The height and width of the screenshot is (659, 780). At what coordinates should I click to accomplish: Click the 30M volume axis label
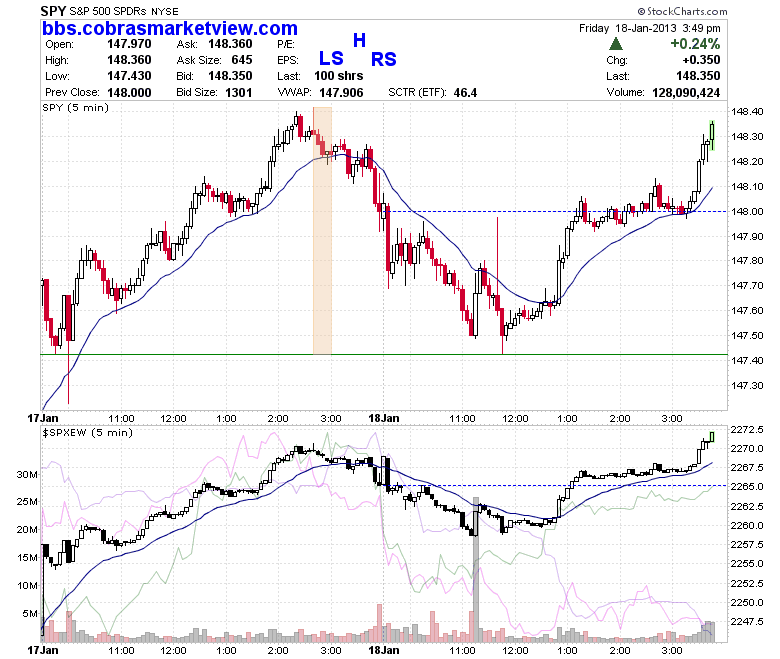tap(27, 474)
